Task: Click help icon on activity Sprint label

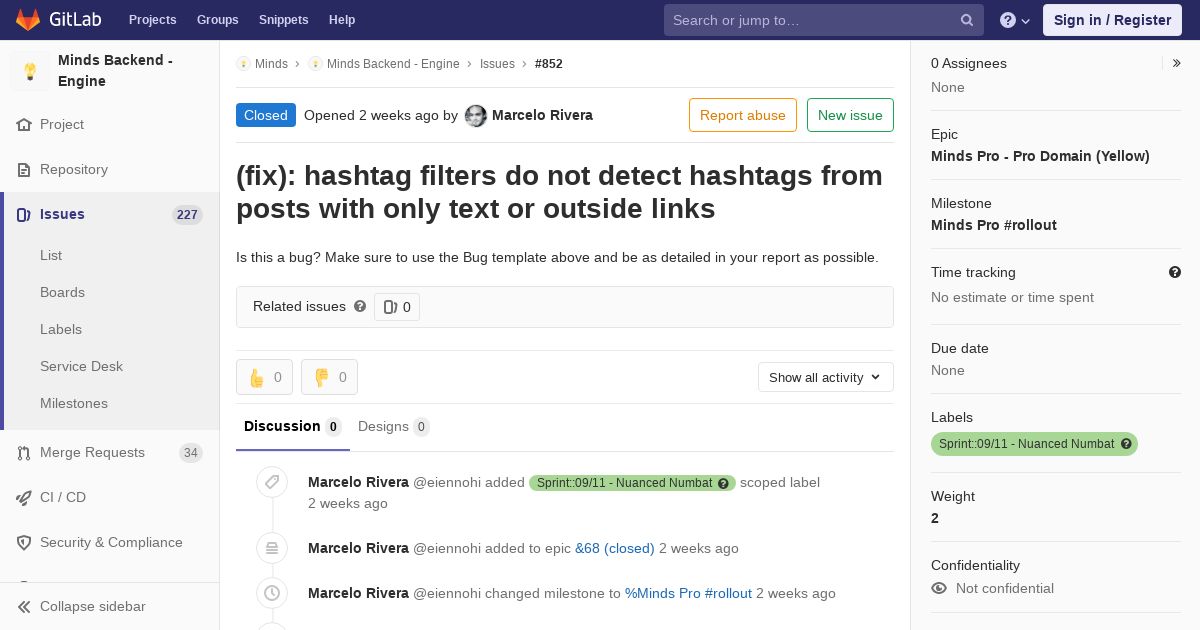Action: click(723, 483)
